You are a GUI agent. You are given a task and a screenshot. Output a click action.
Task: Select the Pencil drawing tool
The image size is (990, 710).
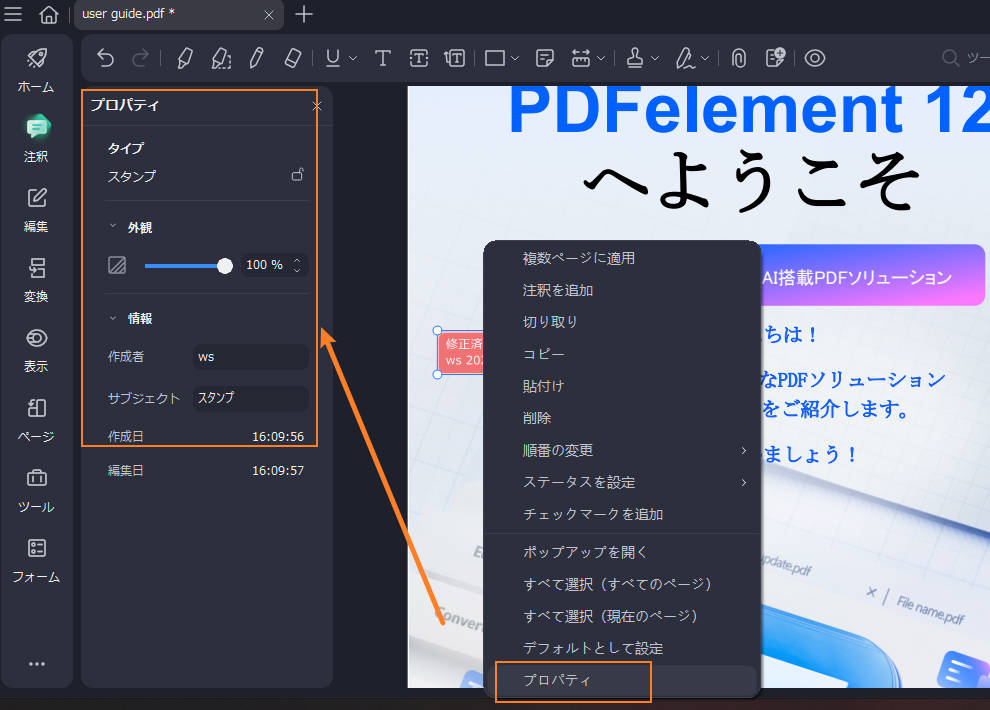pyautogui.click(x=257, y=58)
